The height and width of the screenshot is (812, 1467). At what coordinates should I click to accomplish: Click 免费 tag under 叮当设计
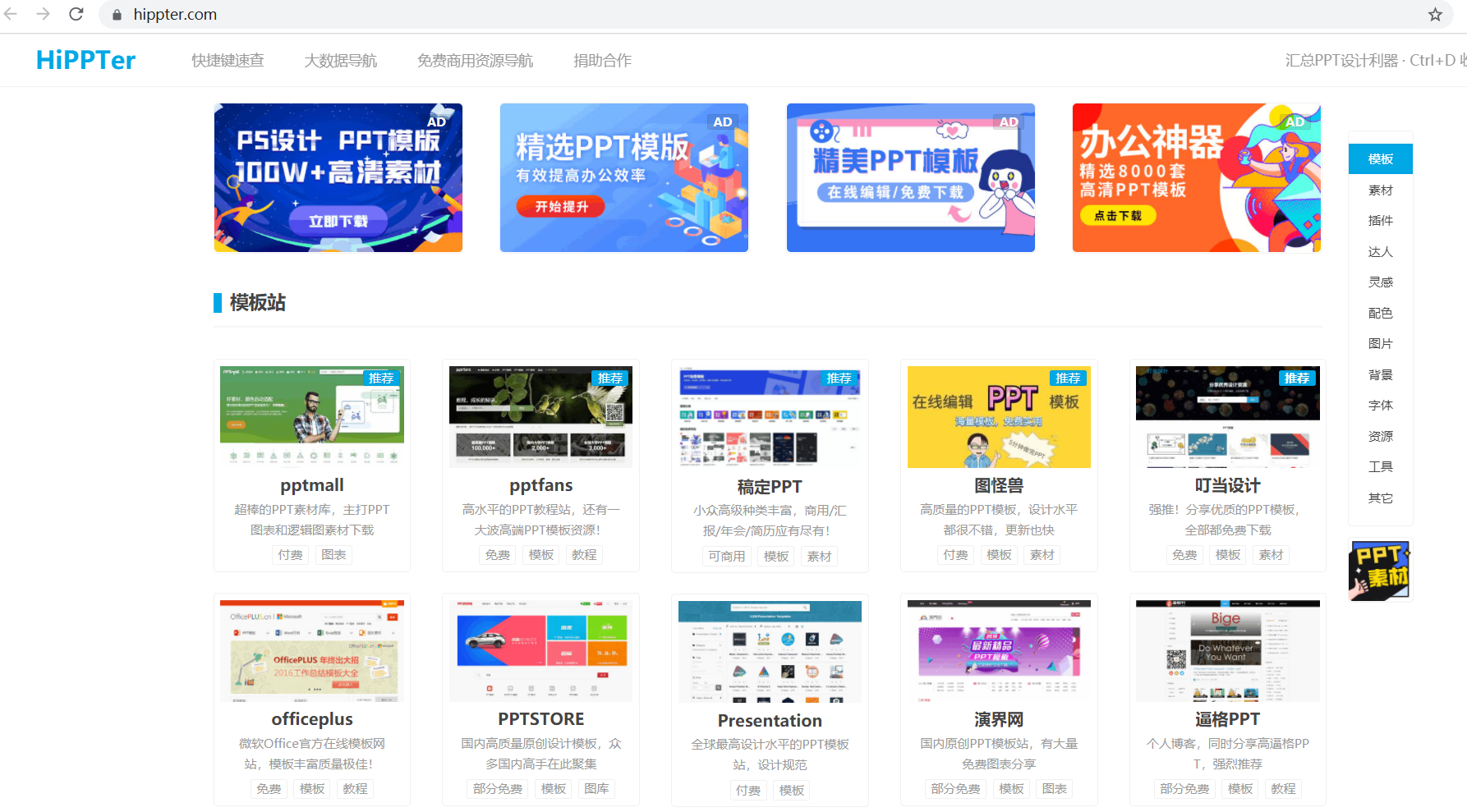(x=1184, y=555)
